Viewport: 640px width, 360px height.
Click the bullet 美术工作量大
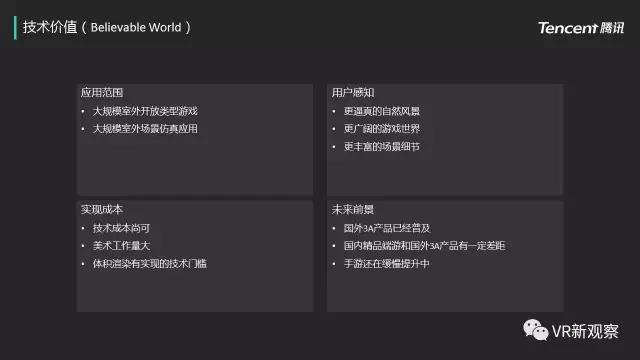121,246
